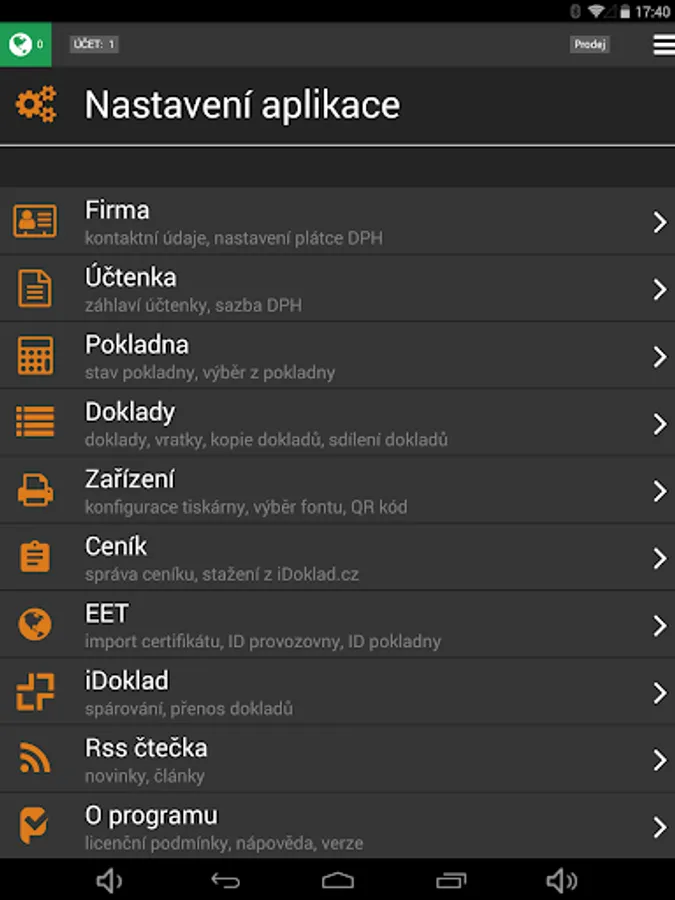Open EET settings using right chevron
Image resolution: width=675 pixels, height=900 pixels.
[x=659, y=626]
